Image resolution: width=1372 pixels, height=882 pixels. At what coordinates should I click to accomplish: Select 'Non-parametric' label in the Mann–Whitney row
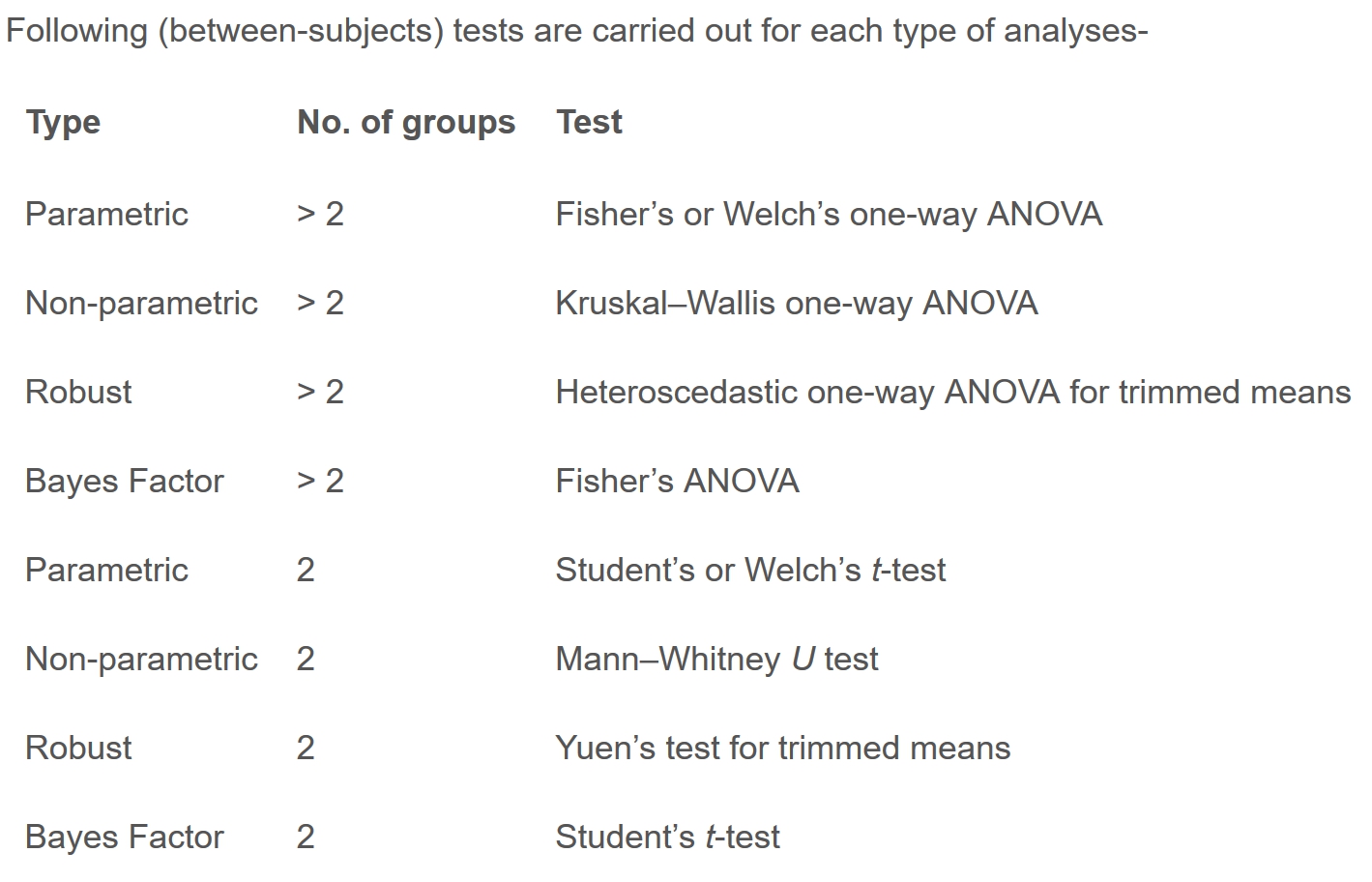tap(141, 659)
